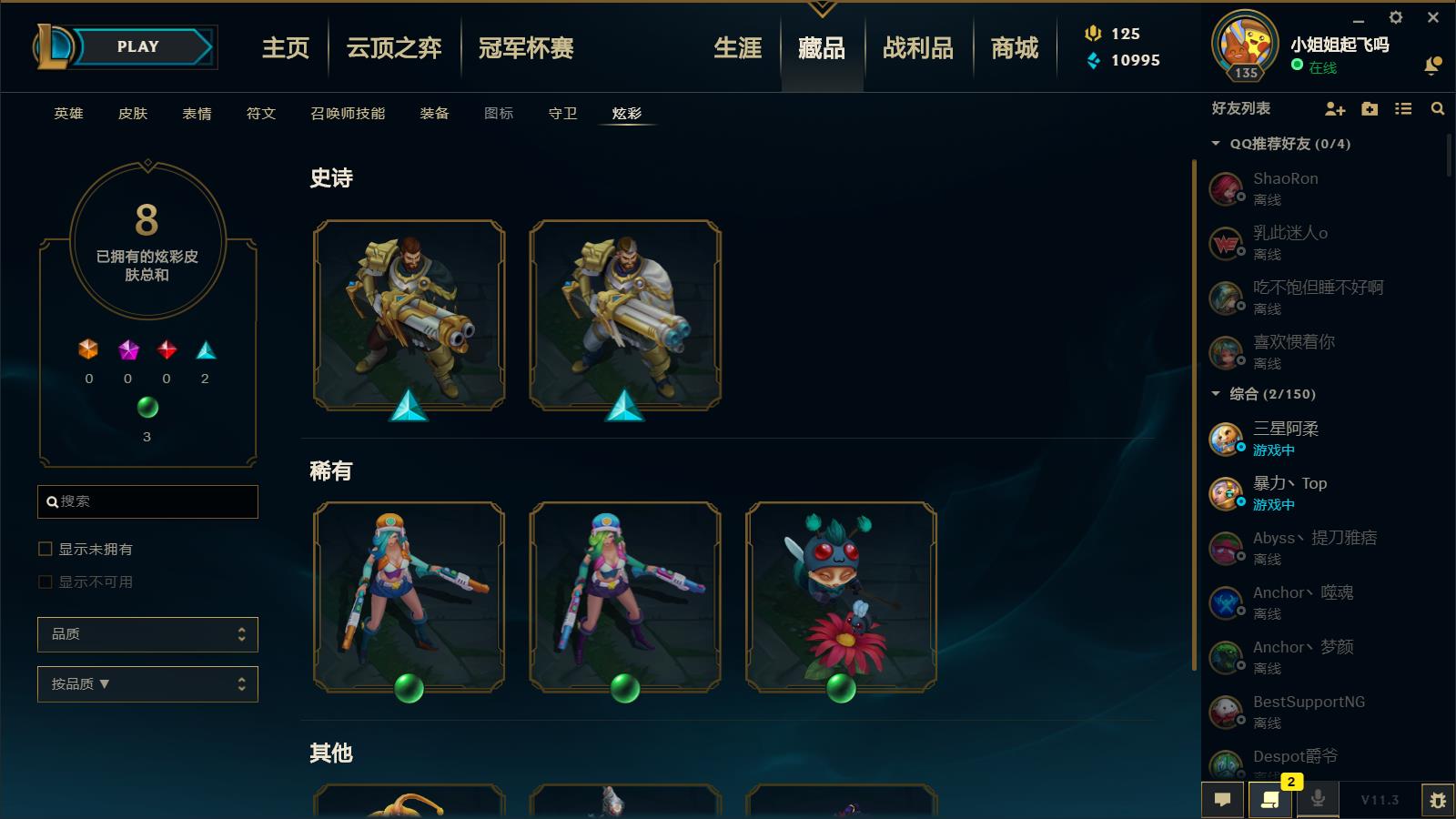Click the 搜索 chroma search field
The width and height of the screenshot is (1456, 819).
click(x=147, y=501)
